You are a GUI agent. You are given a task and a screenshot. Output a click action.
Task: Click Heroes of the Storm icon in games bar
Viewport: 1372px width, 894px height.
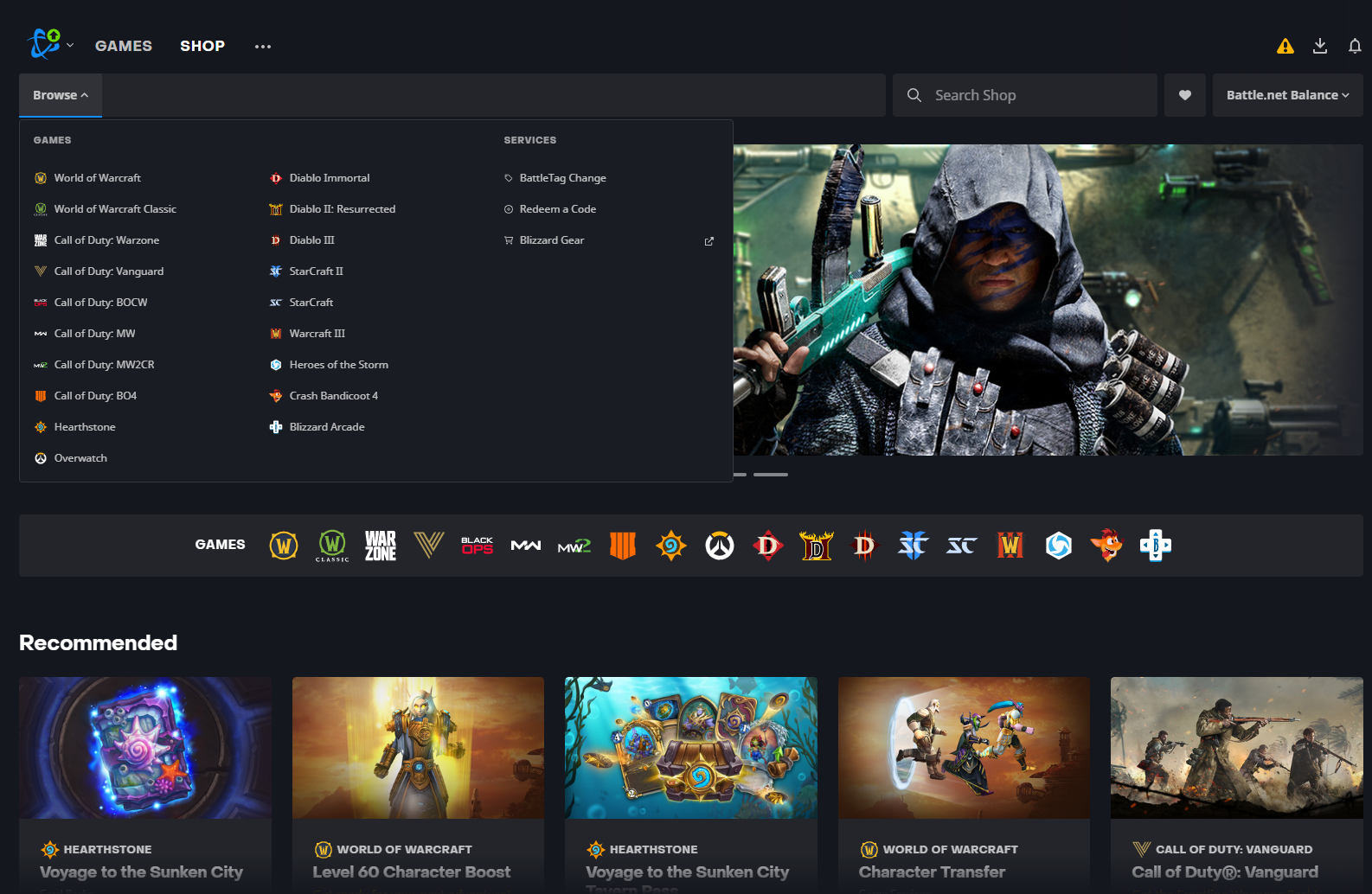click(x=1059, y=546)
